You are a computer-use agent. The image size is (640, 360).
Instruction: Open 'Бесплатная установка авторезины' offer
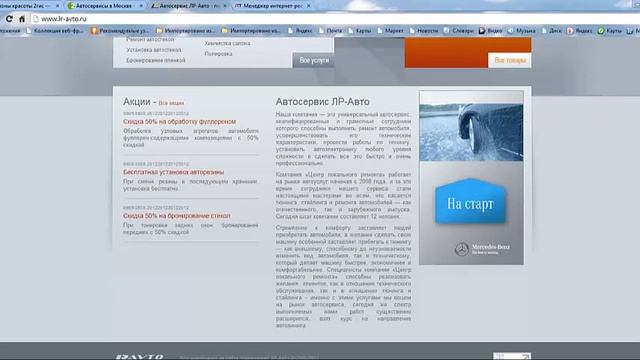[173, 172]
